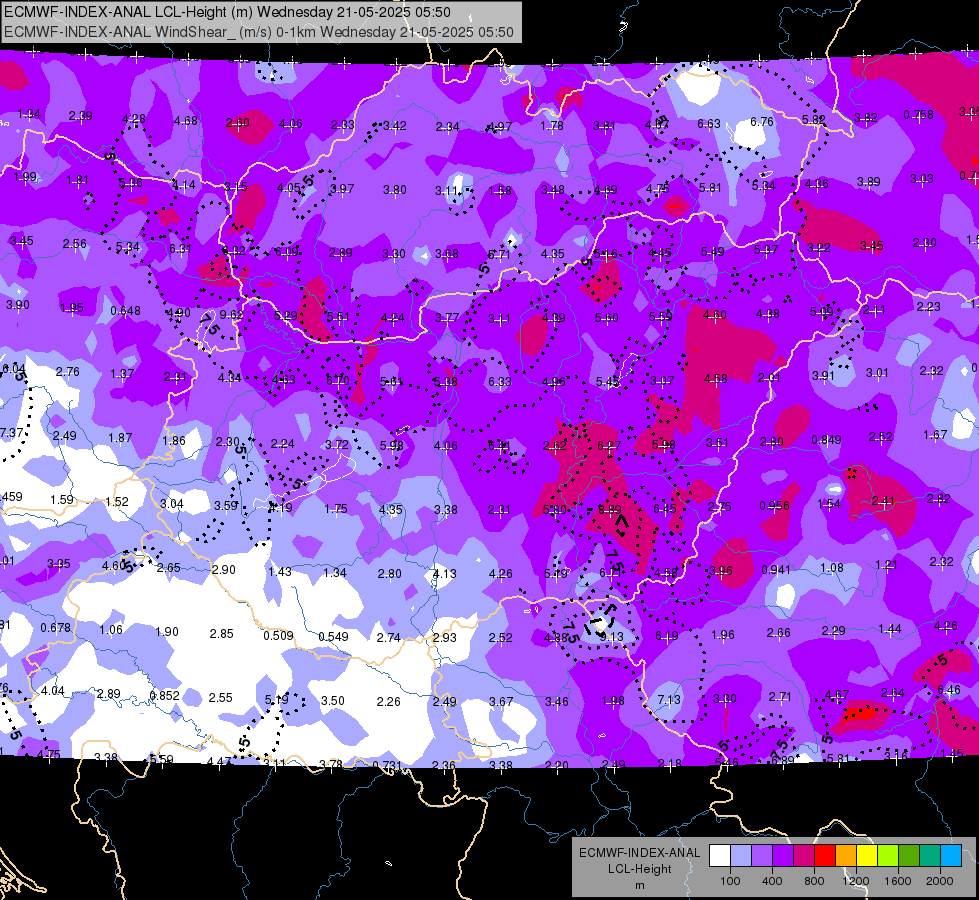This screenshot has width=979, height=900.
Task: Click the wind shear value 2.55
Action: pyautogui.click(x=220, y=697)
